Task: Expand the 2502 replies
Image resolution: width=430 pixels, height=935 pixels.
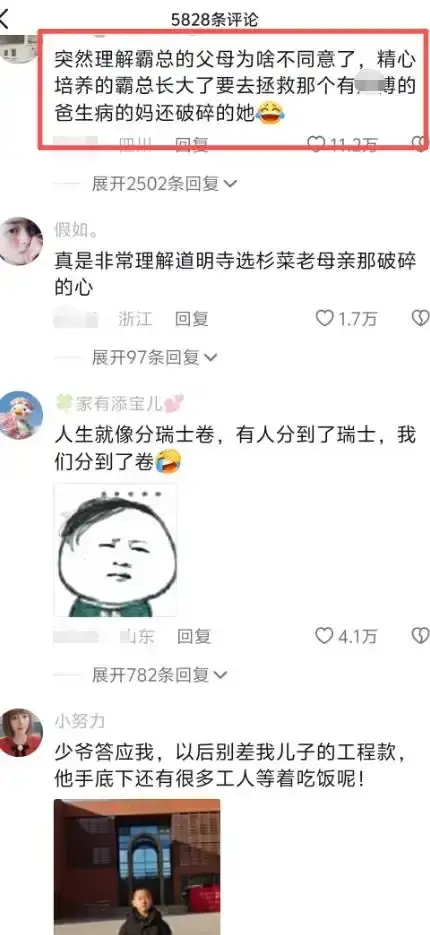Action: click(x=164, y=184)
